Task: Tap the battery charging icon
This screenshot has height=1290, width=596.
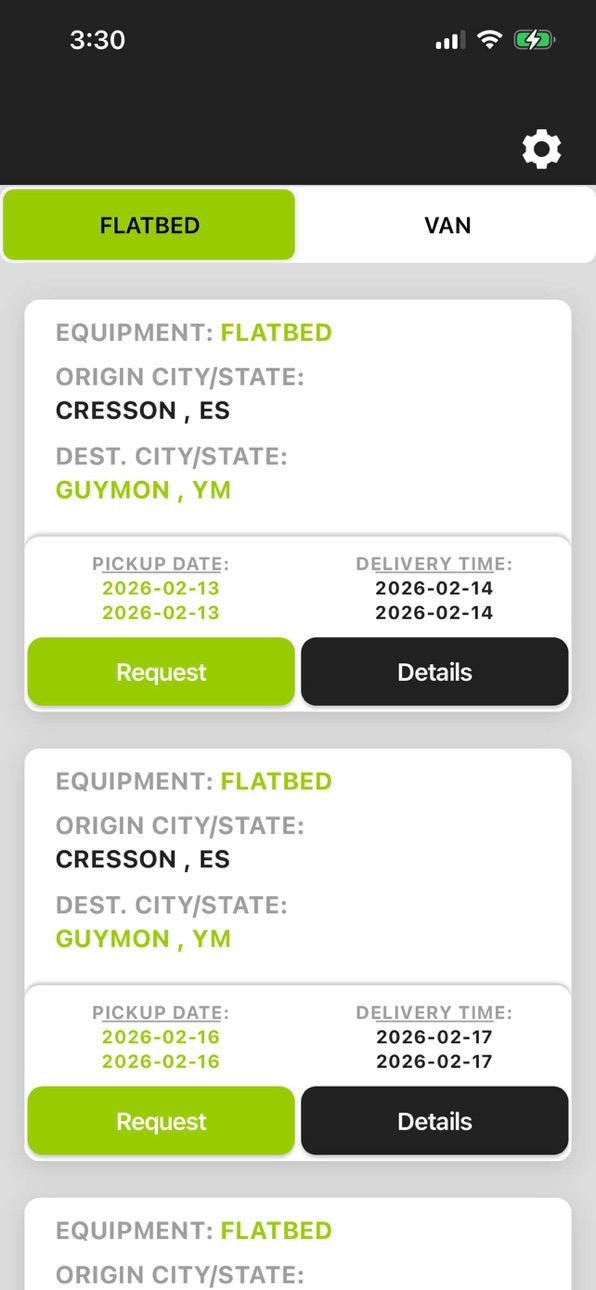Action: [x=534, y=40]
